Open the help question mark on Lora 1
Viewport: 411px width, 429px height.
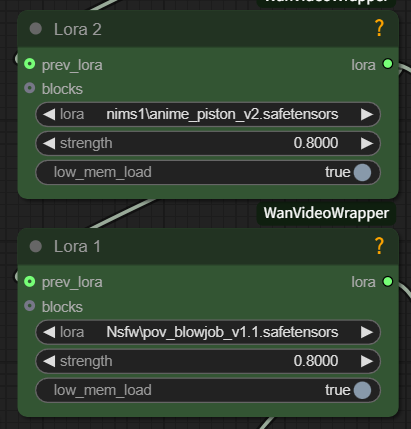pyautogui.click(x=379, y=246)
